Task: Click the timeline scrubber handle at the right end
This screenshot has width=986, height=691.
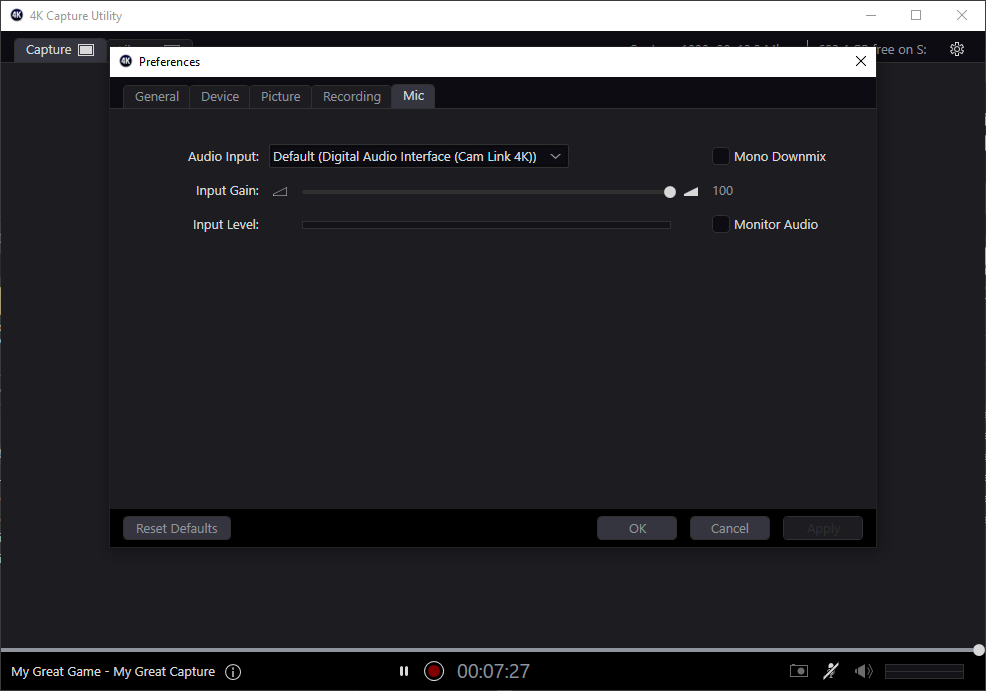Action: 978,650
